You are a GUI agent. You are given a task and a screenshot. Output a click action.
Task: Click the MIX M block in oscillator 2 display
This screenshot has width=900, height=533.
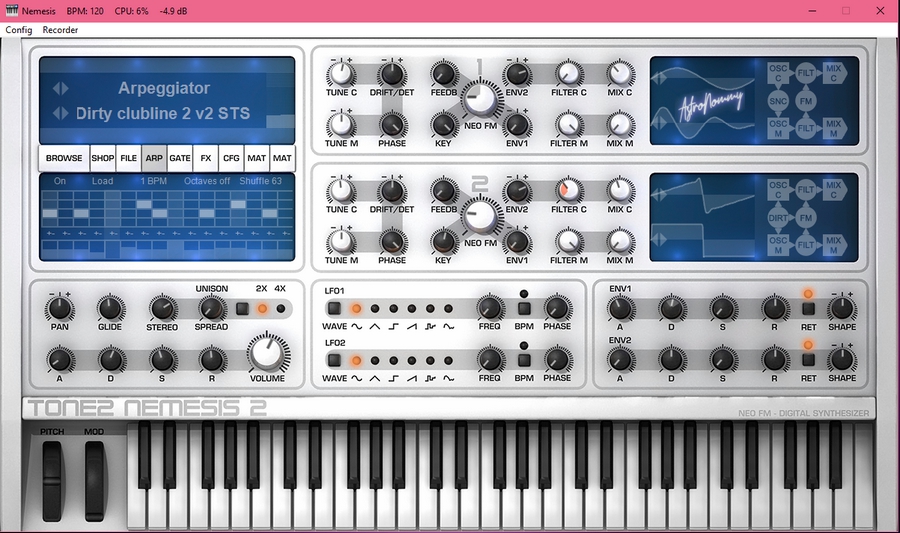point(835,245)
